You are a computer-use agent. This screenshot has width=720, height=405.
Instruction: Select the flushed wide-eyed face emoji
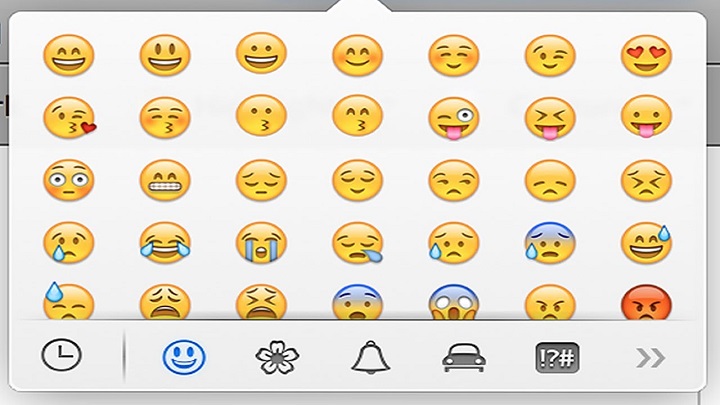[69, 180]
